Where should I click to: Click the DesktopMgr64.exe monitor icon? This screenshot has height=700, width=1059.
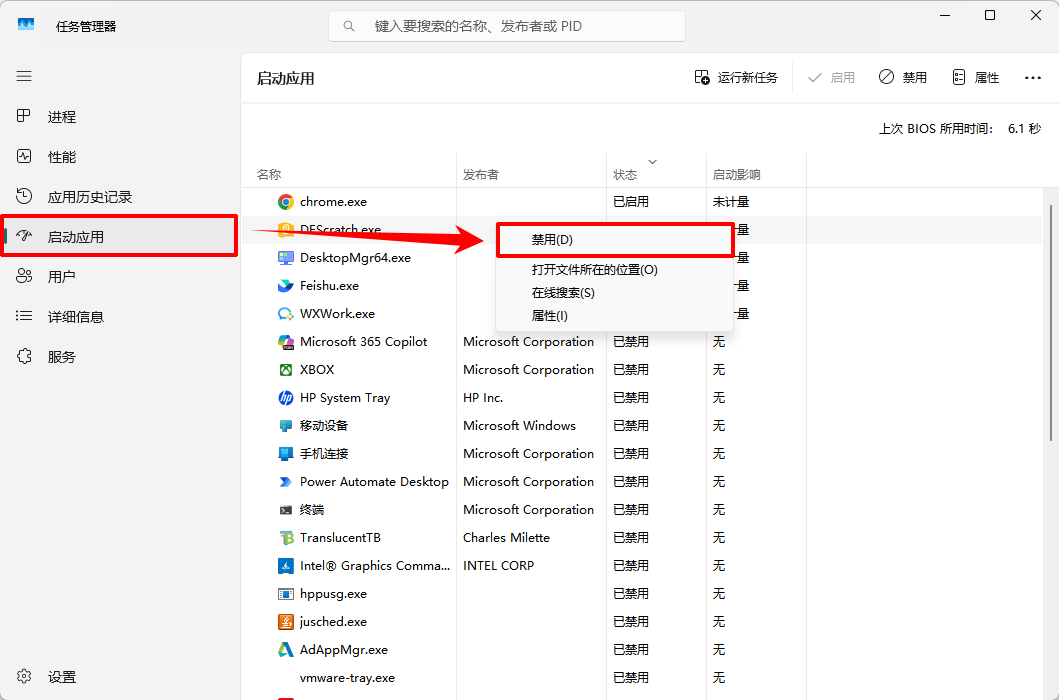tap(286, 257)
